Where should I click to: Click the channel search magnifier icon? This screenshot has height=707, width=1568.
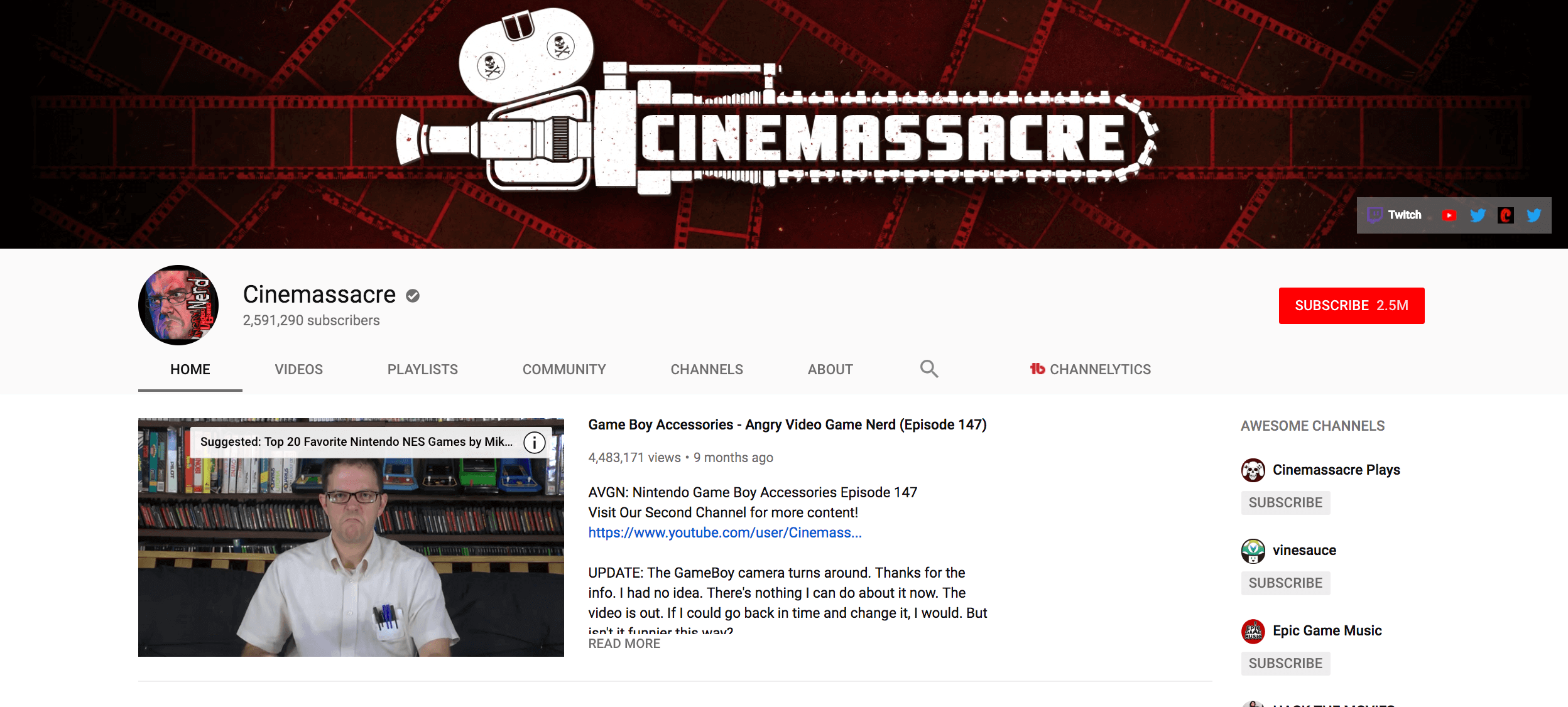[929, 369]
